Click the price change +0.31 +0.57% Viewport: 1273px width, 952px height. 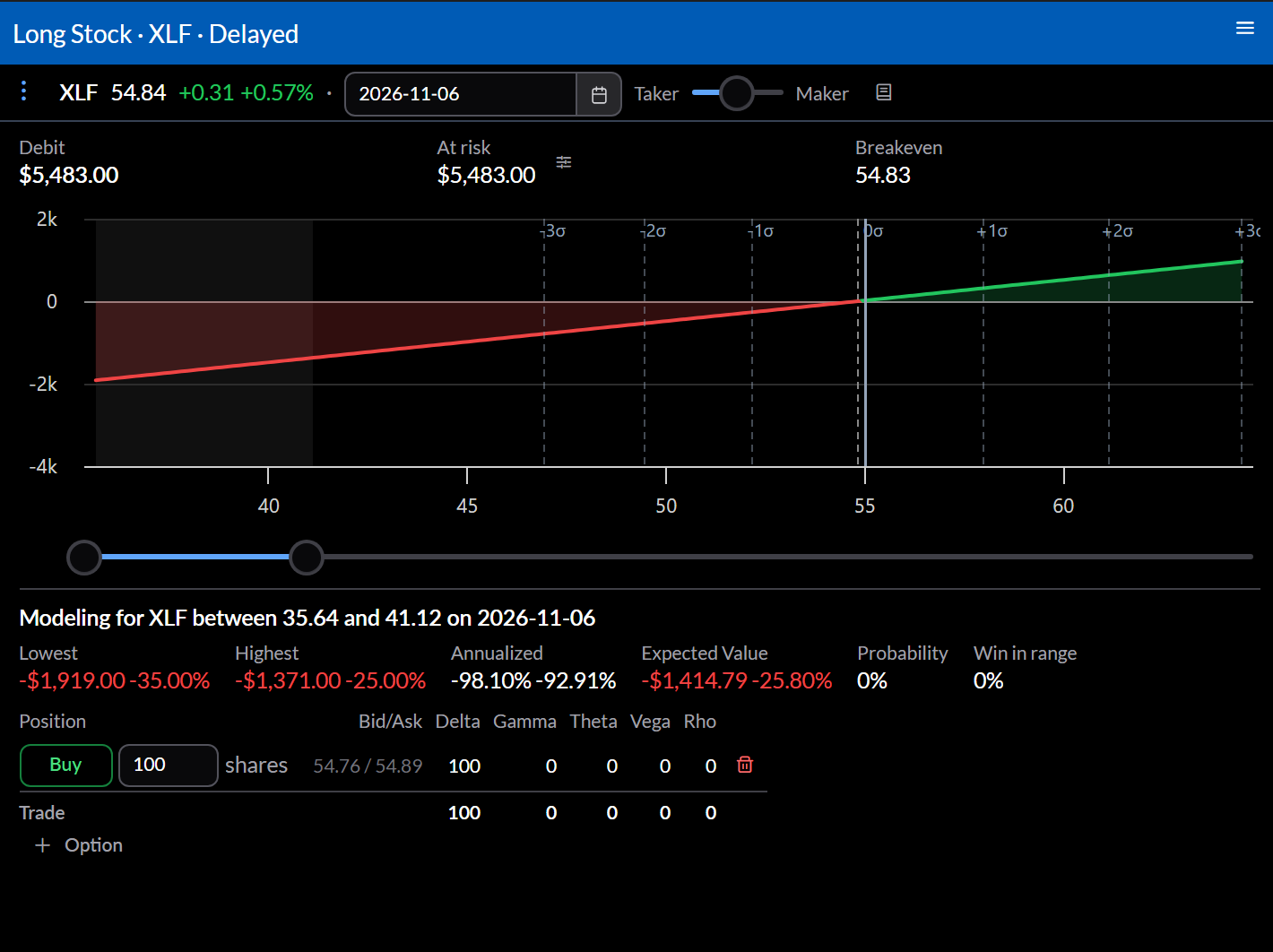coord(247,92)
